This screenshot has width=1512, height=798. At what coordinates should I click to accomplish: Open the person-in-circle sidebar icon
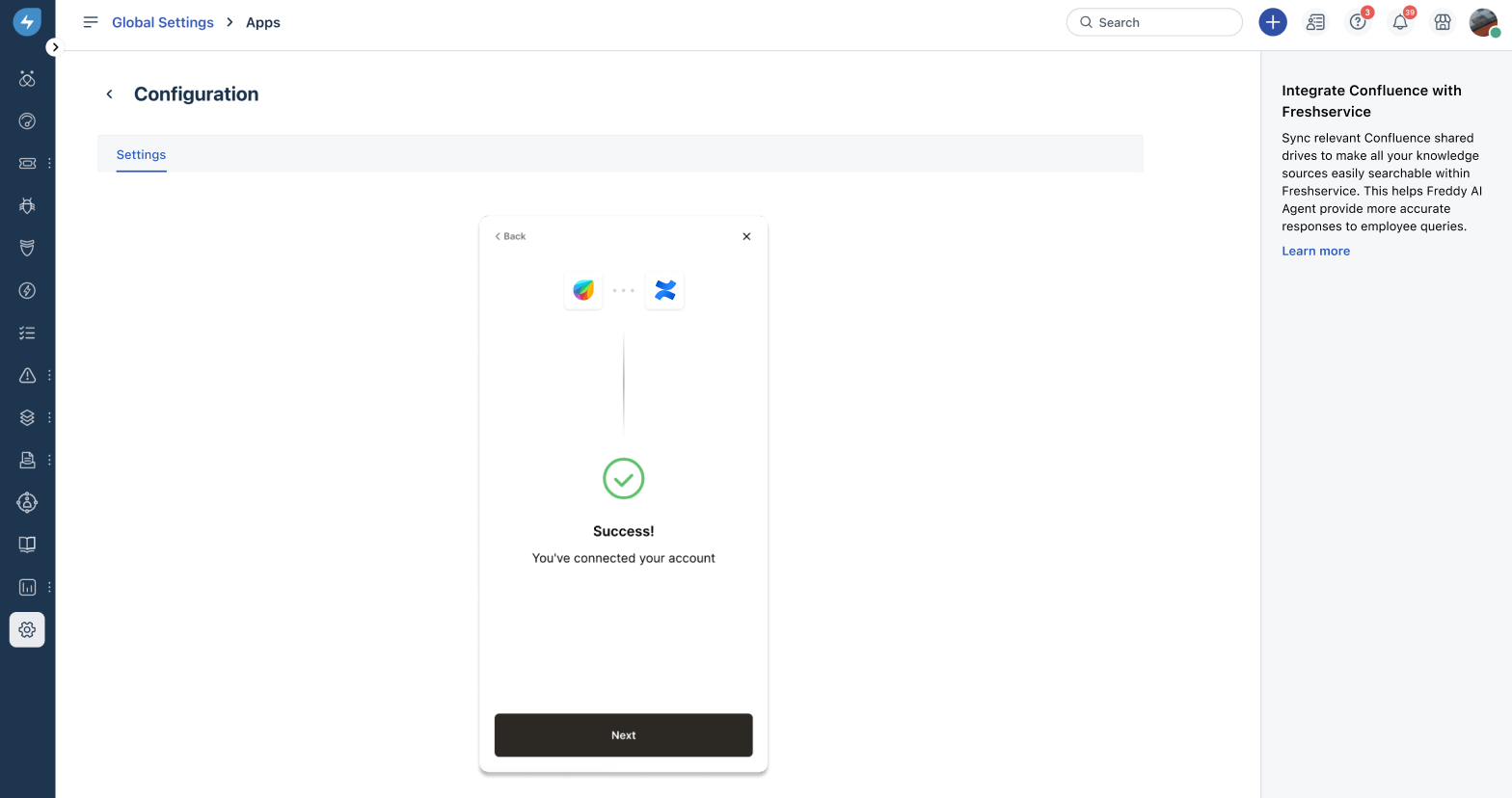27,502
